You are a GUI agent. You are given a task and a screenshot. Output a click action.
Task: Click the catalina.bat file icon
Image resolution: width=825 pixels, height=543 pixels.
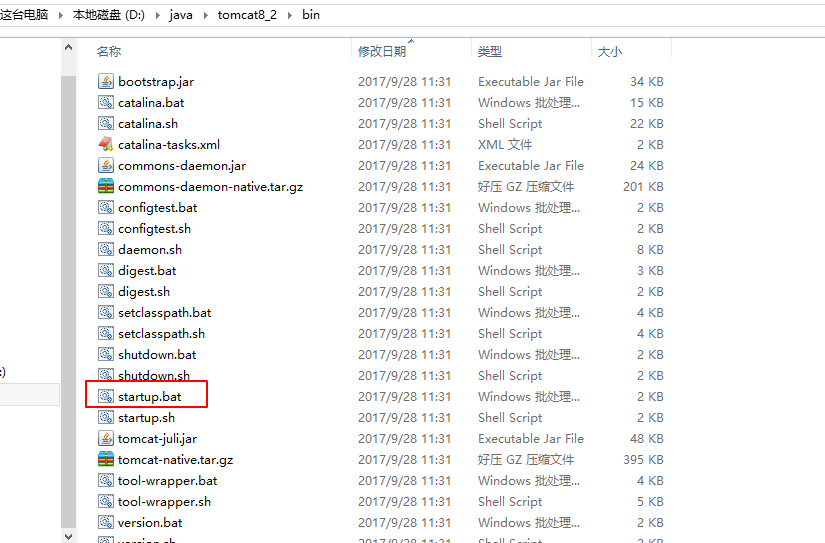coord(106,102)
